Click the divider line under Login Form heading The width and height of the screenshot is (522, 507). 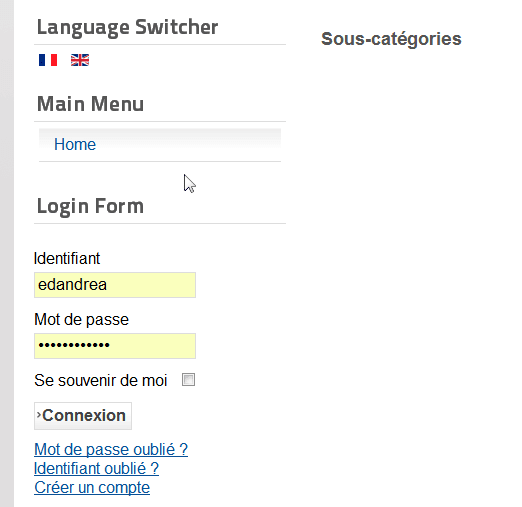click(160, 223)
